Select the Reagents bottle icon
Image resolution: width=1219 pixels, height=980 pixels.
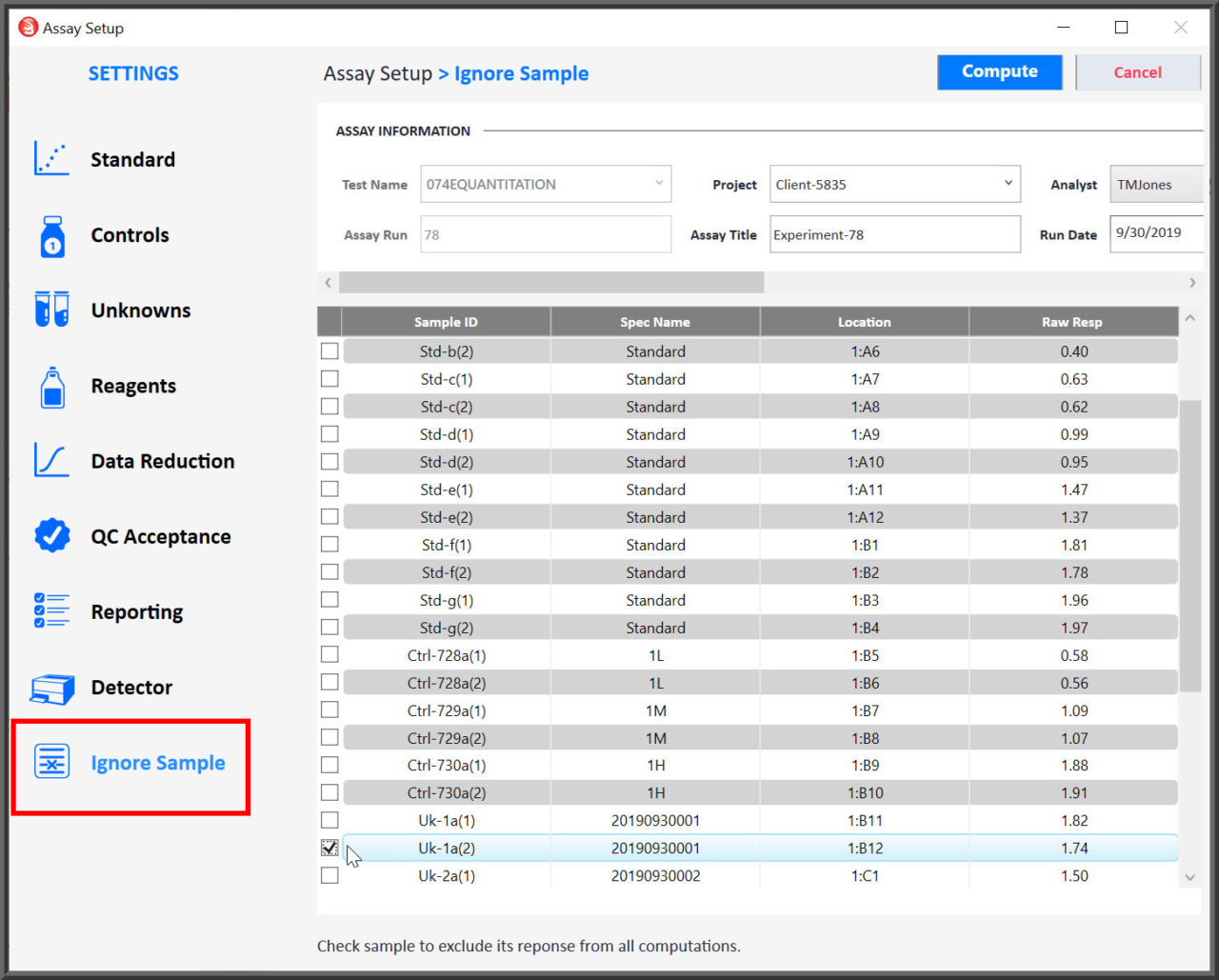coord(52,387)
